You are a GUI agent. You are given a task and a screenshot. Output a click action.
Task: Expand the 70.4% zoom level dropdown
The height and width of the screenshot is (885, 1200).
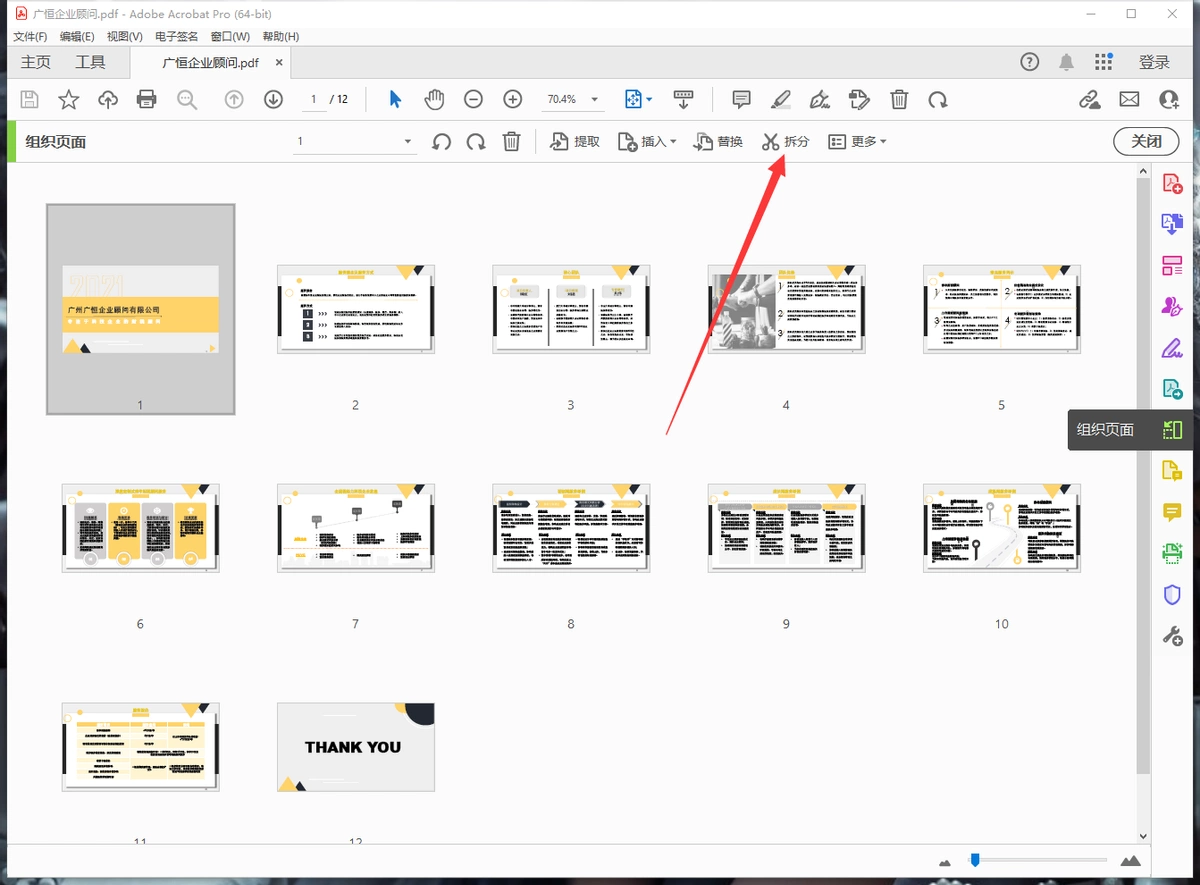point(596,100)
